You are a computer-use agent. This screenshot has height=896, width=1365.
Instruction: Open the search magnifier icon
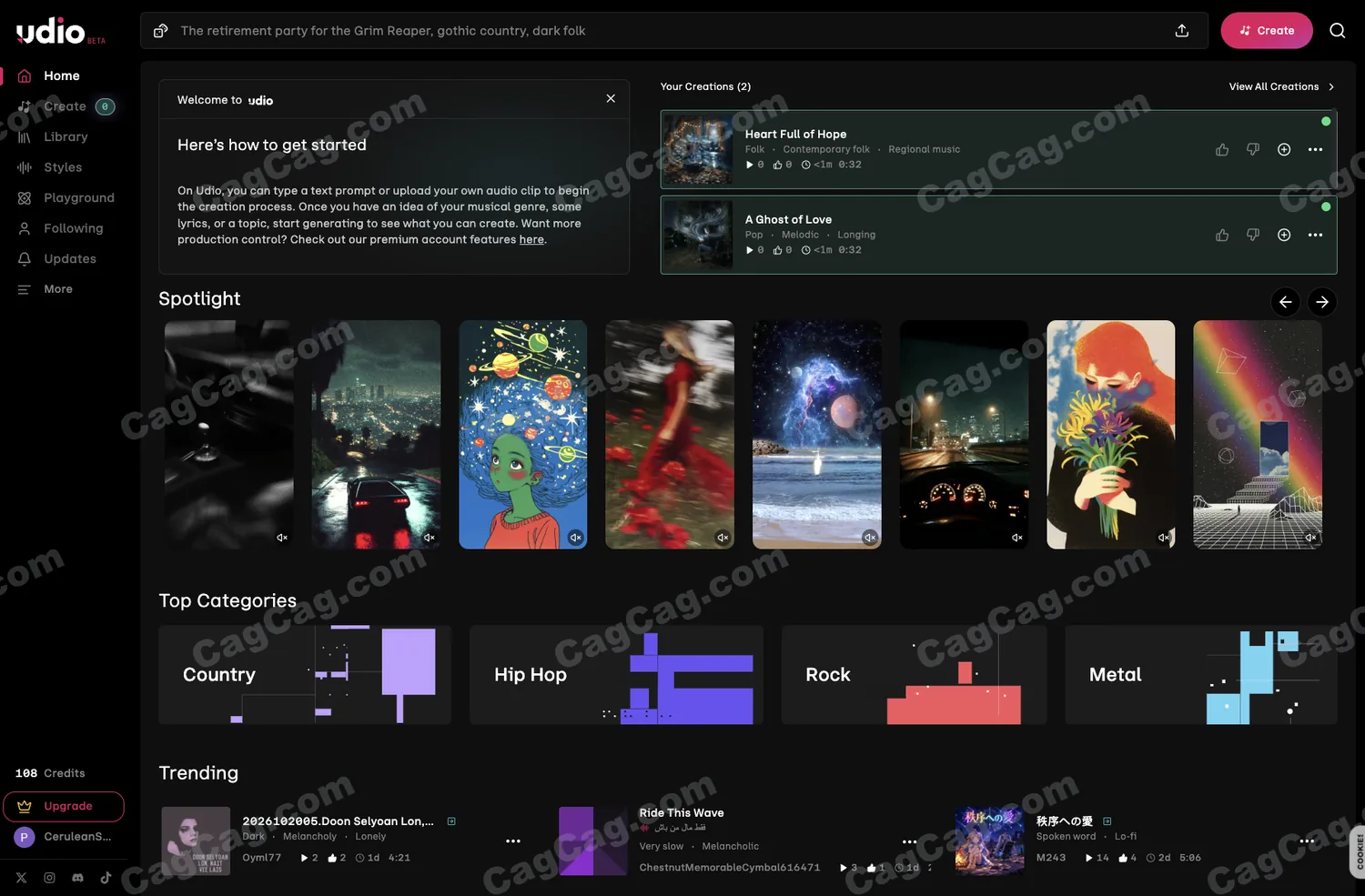pyautogui.click(x=1337, y=31)
